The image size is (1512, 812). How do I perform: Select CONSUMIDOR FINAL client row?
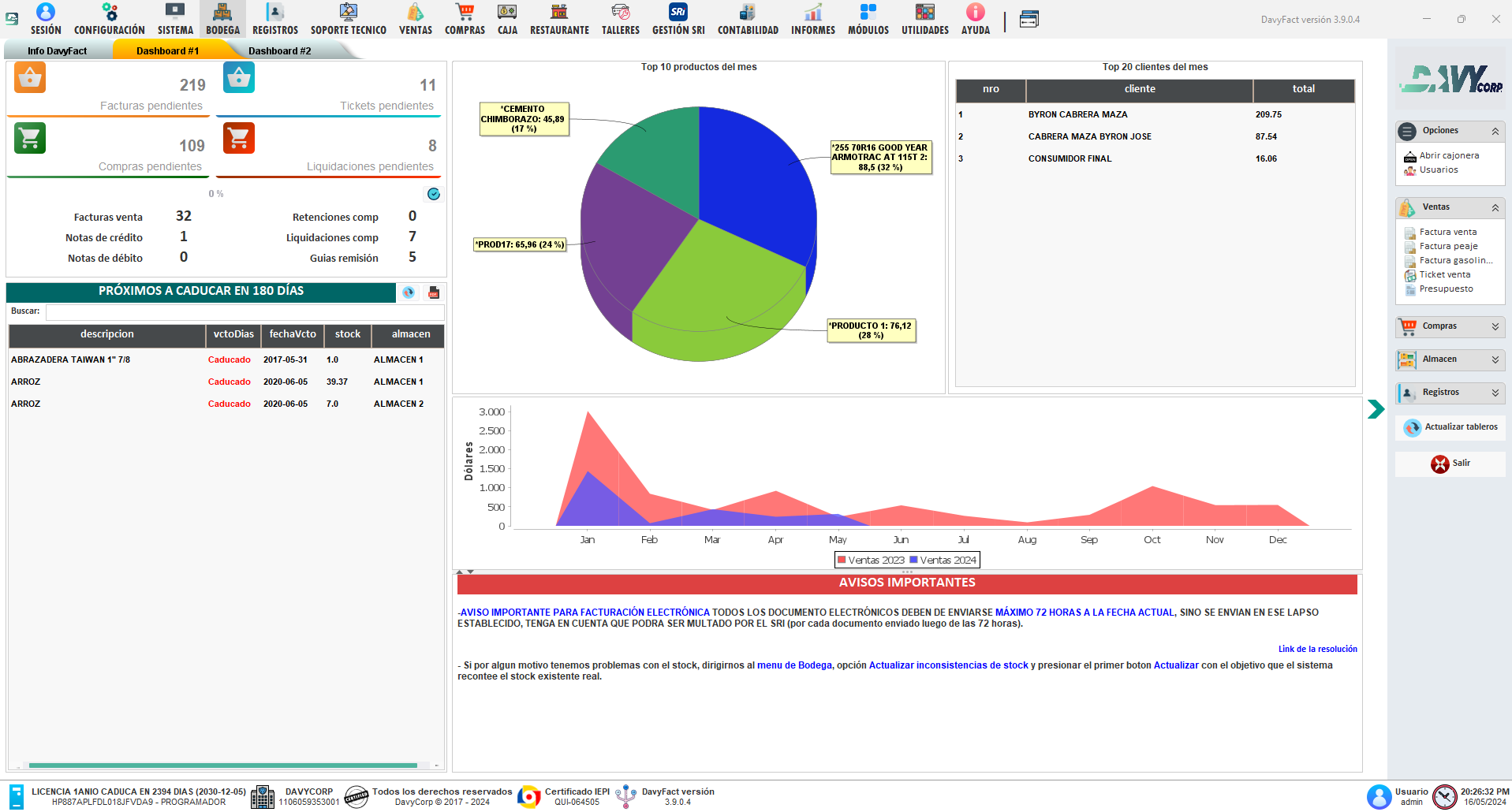[x=1155, y=159]
